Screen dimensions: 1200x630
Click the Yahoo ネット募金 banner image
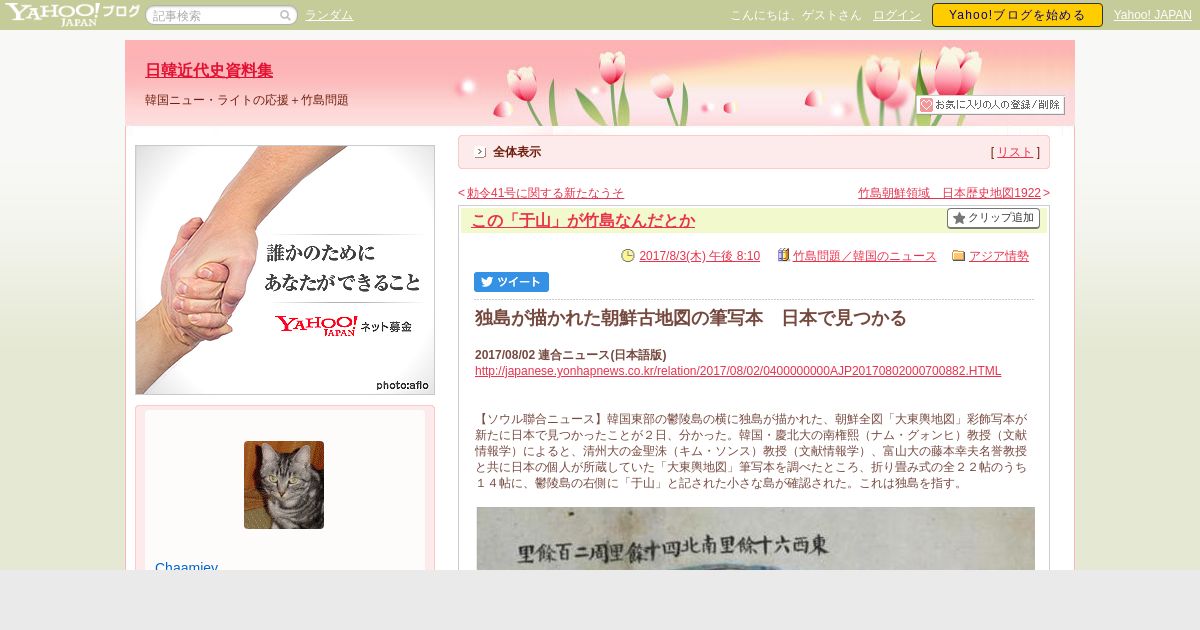pyautogui.click(x=285, y=270)
